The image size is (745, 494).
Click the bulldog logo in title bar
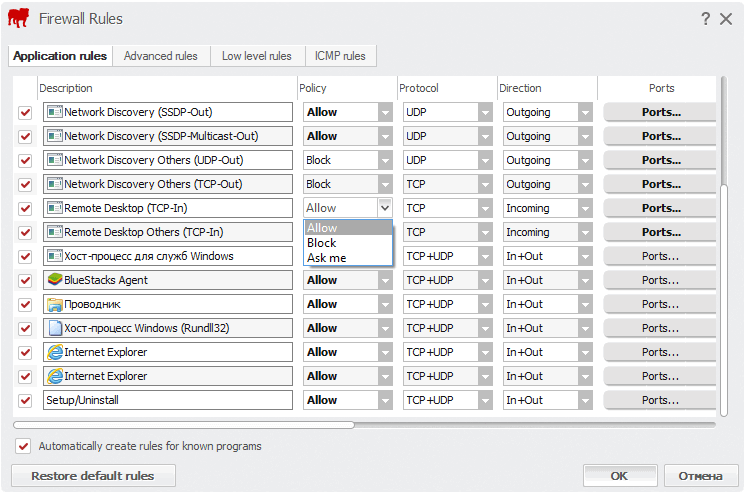point(18,18)
